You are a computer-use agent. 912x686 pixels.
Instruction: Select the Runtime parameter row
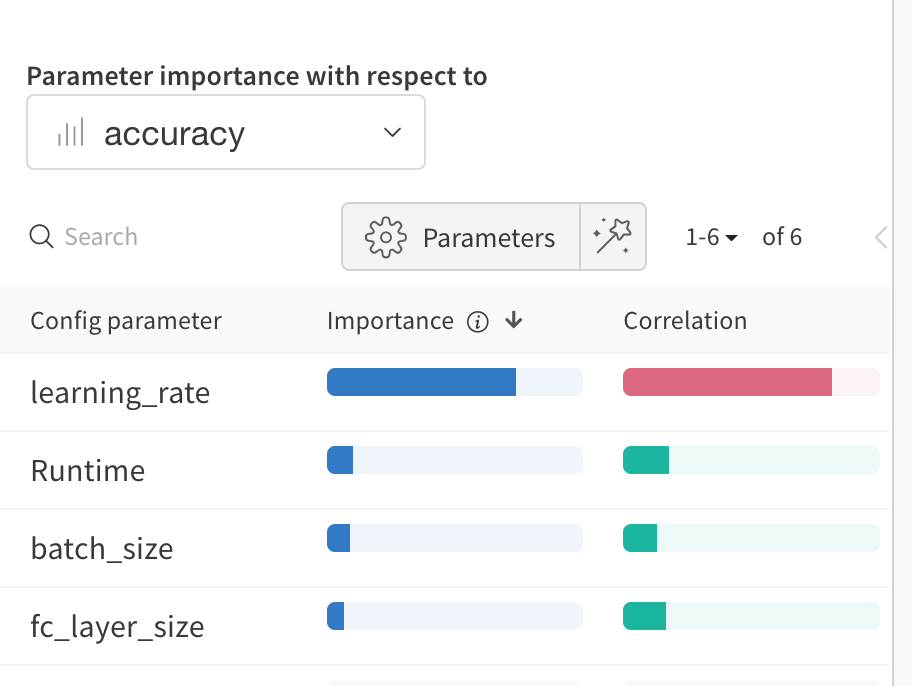coord(88,470)
